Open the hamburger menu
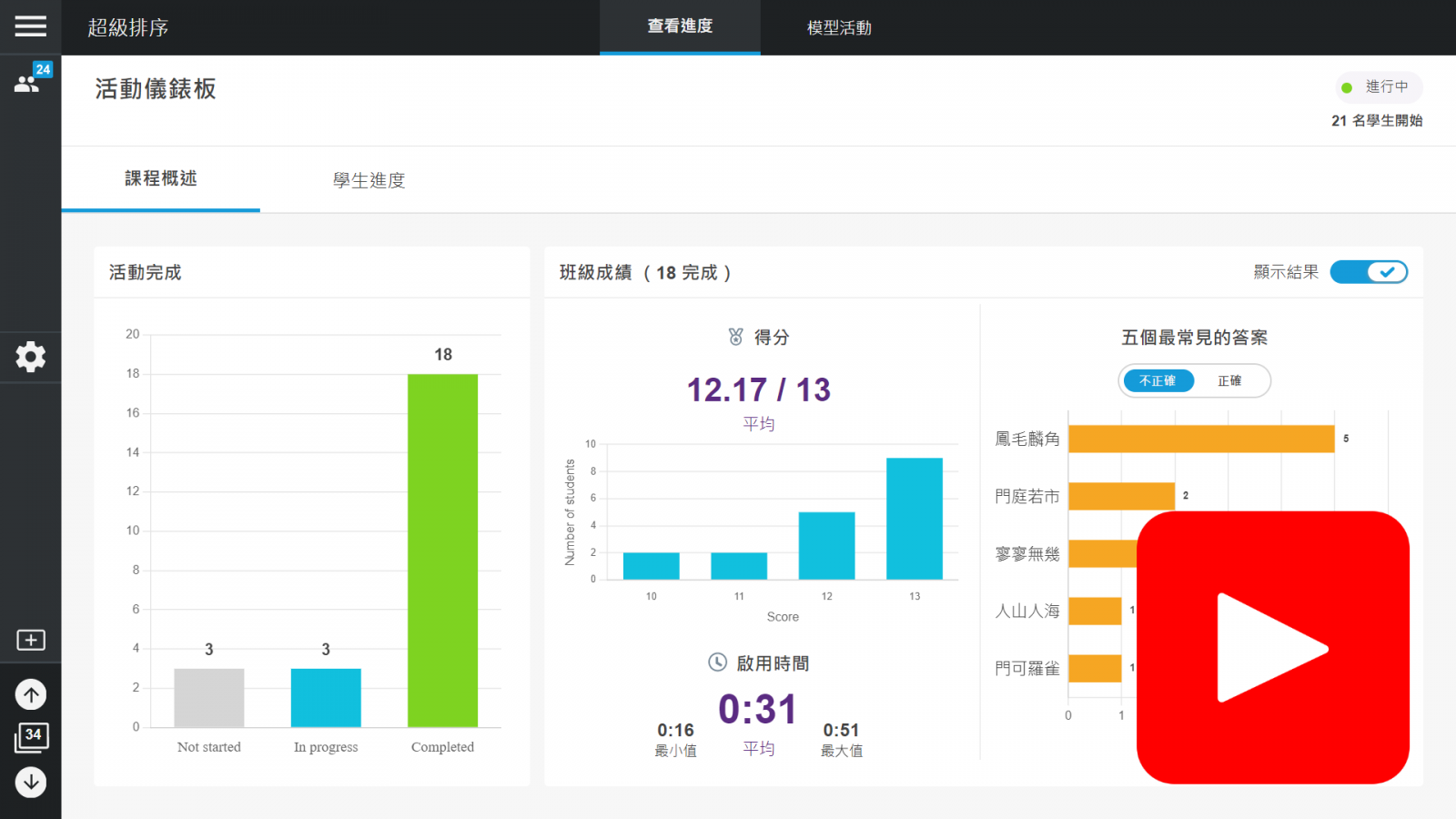 pos(30,26)
